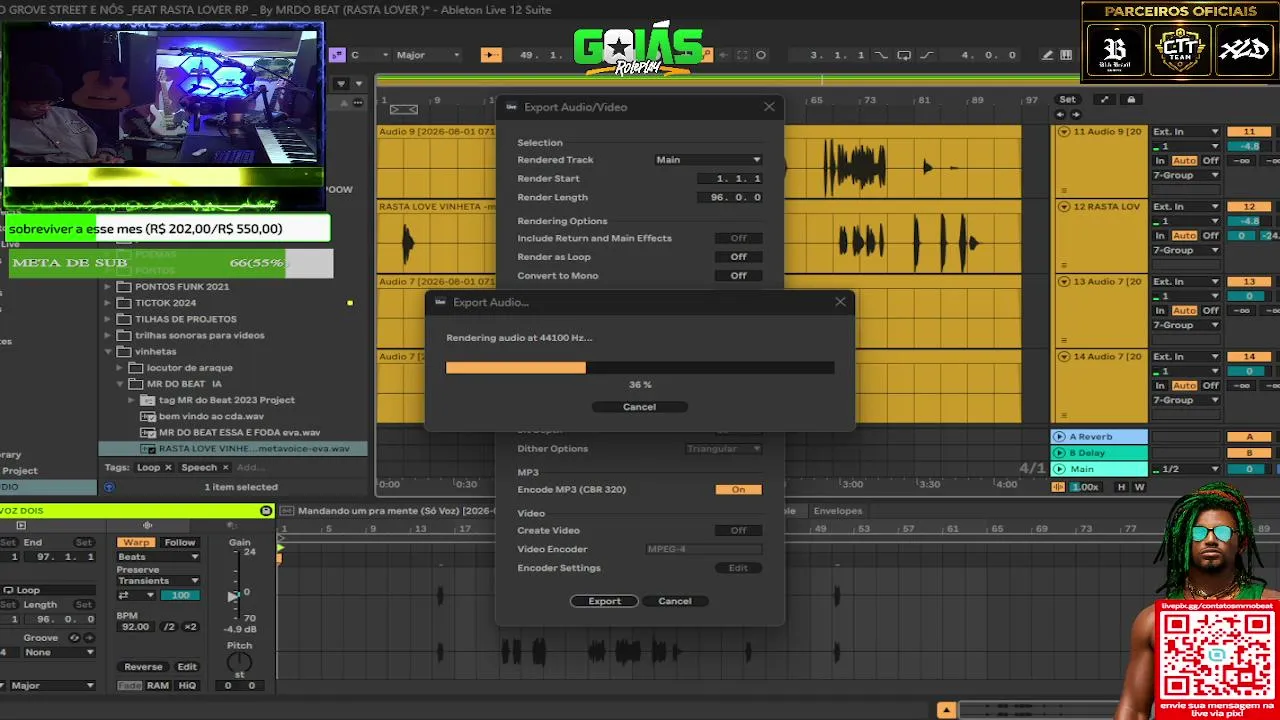Open the Beats warp mode dropdown
Image resolution: width=1280 pixels, height=720 pixels.
point(158,557)
